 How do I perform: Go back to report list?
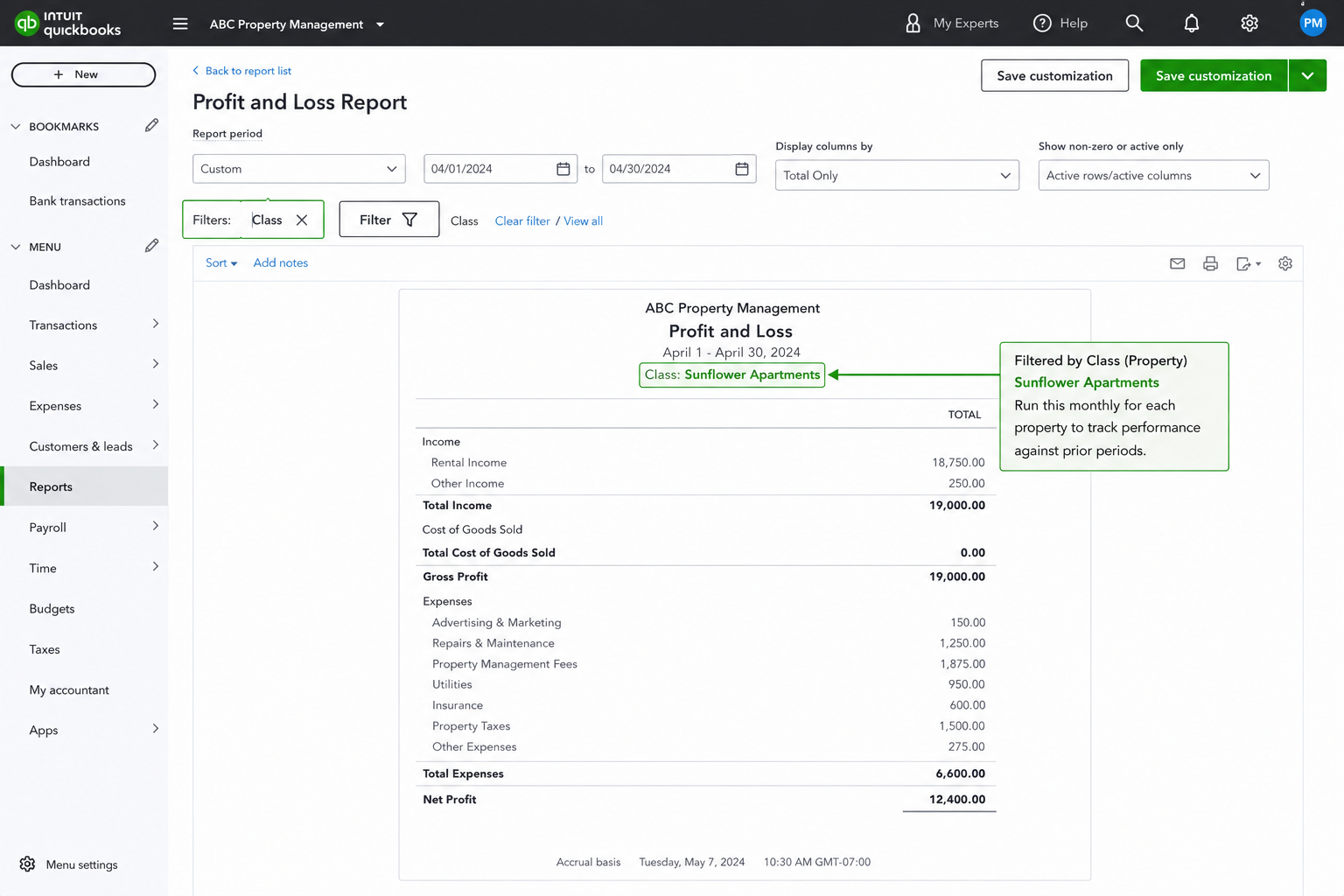click(x=241, y=71)
